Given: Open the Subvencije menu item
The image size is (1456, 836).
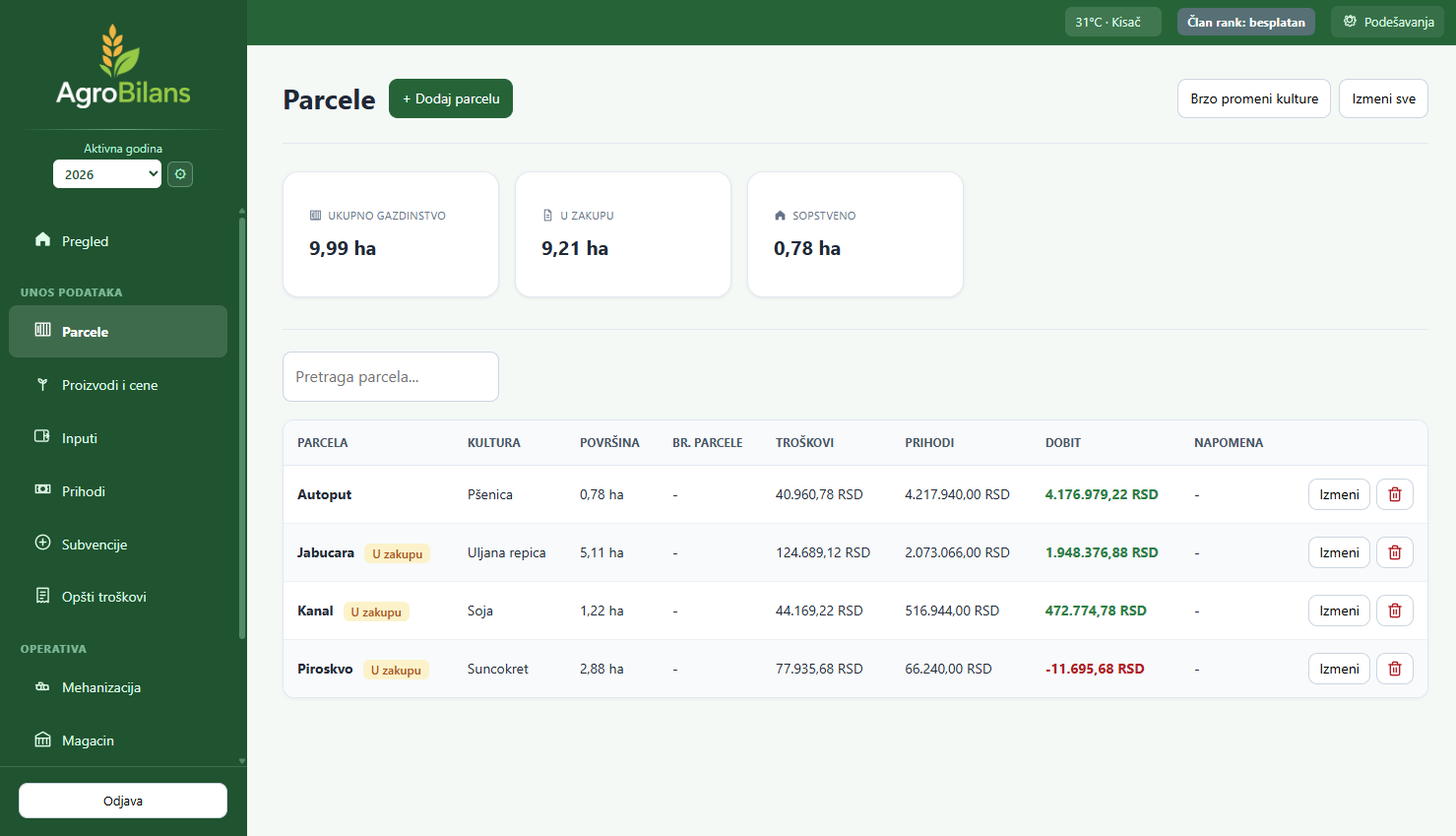Looking at the screenshot, I should 118,545.
